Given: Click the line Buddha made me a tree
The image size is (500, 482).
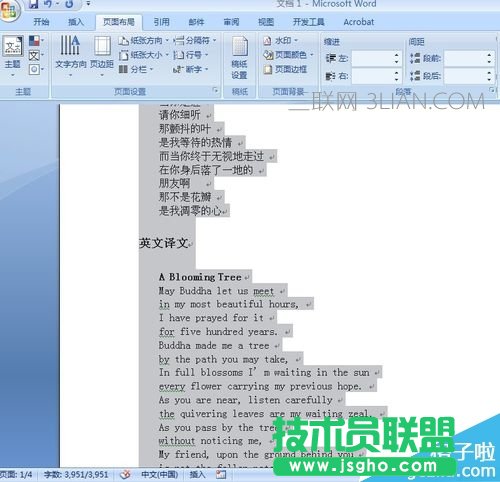Looking at the screenshot, I should coord(214,345).
